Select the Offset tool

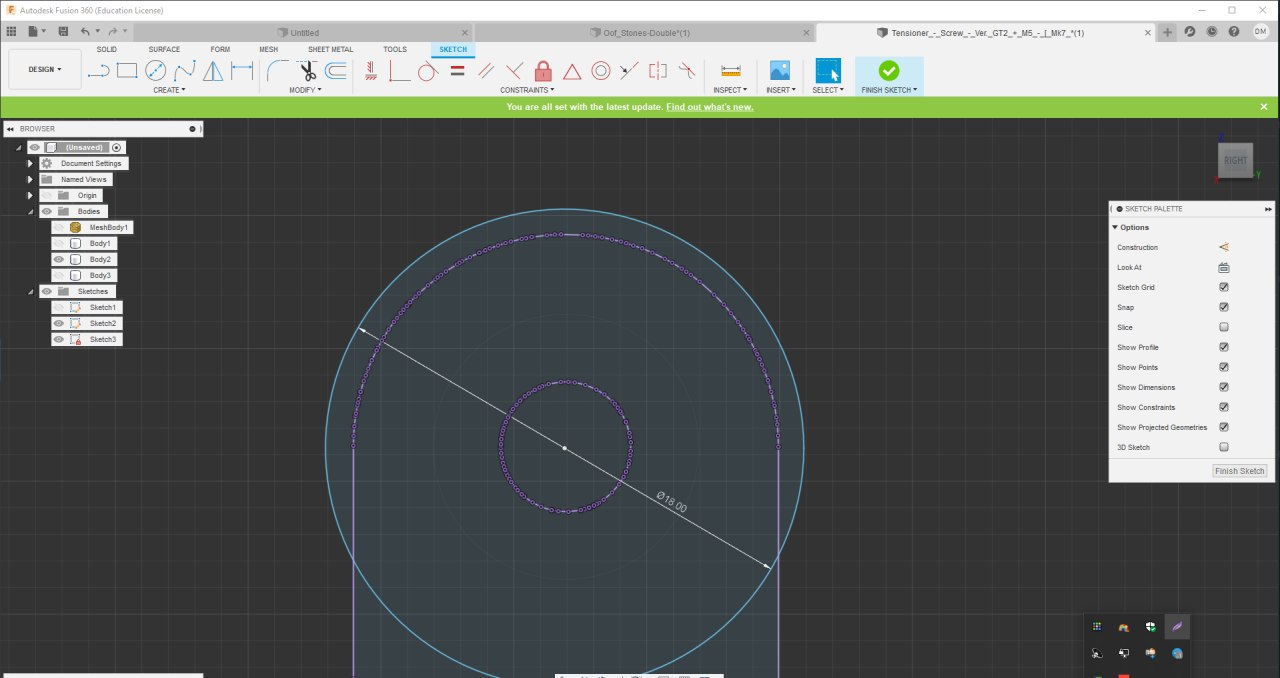click(336, 71)
